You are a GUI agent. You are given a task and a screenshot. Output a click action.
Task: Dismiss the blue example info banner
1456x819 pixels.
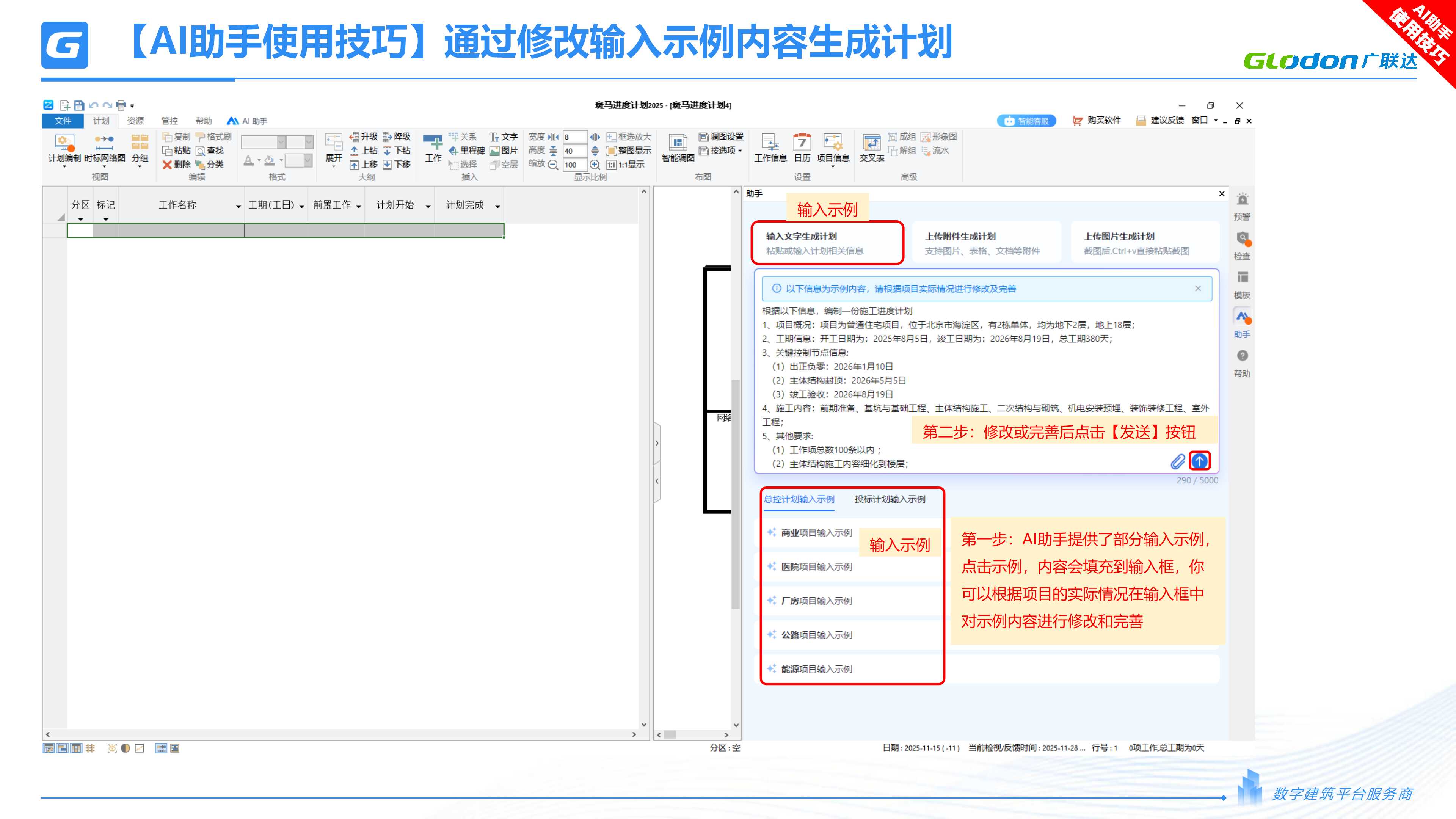point(1198,288)
